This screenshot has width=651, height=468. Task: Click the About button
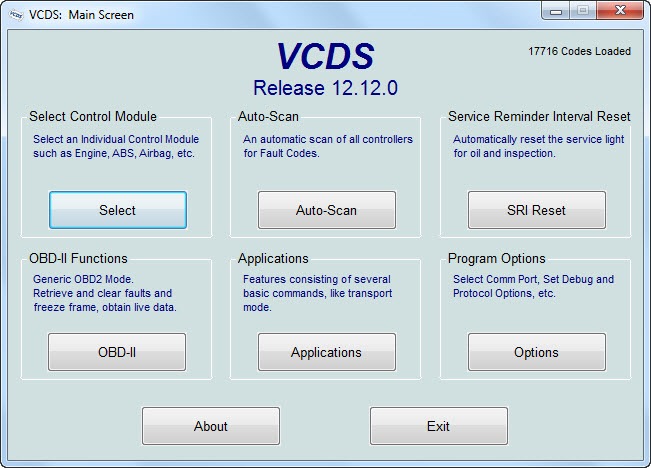211,426
